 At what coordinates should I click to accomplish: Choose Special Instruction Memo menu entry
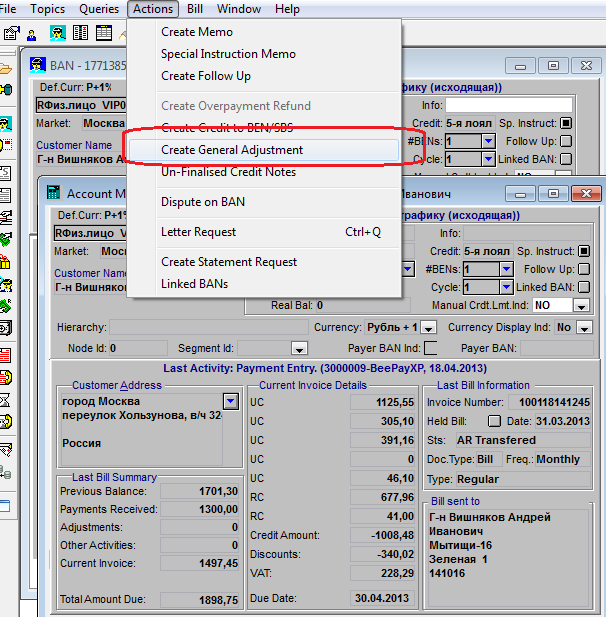tap(228, 54)
